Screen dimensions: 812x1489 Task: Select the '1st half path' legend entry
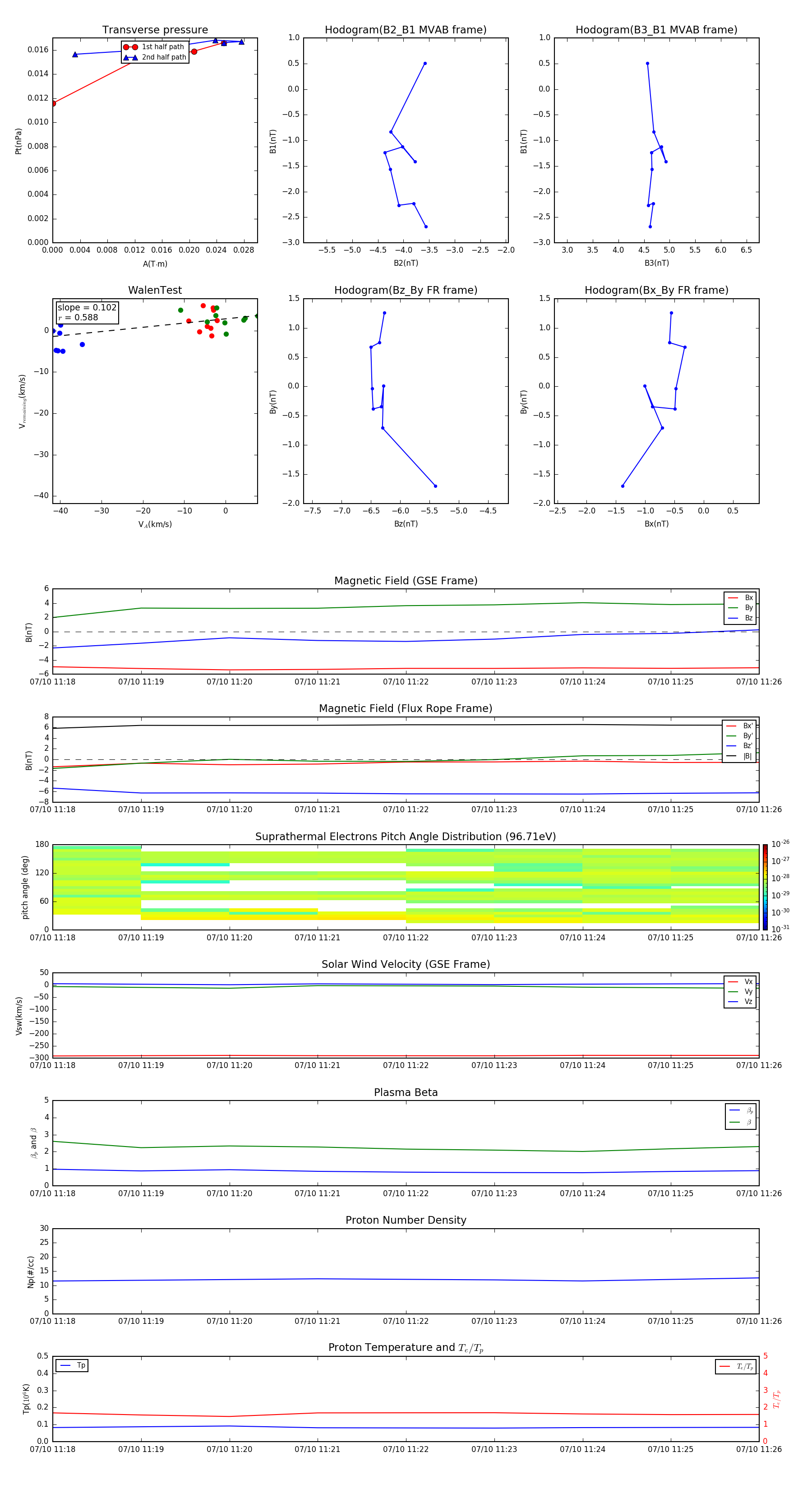(x=154, y=47)
